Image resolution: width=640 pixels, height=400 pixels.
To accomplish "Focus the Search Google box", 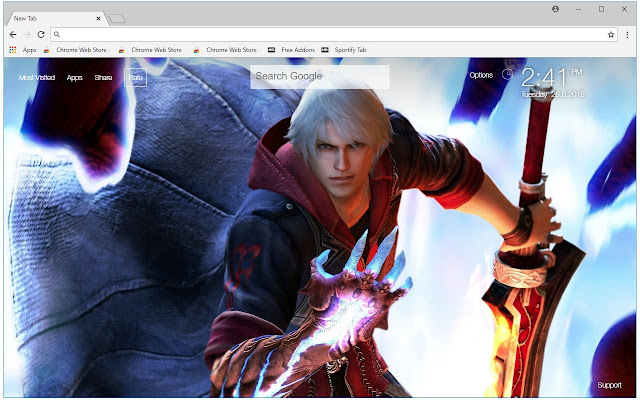I will (320, 76).
